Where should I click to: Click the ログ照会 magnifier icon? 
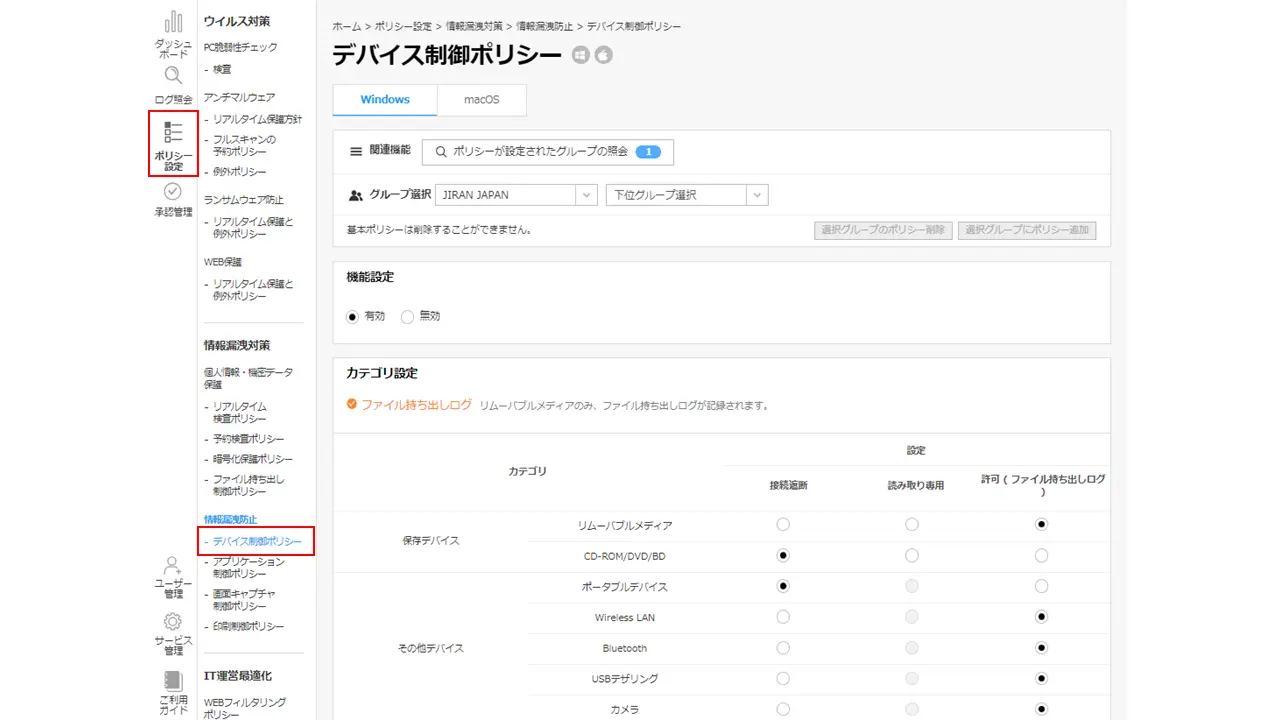(173, 76)
